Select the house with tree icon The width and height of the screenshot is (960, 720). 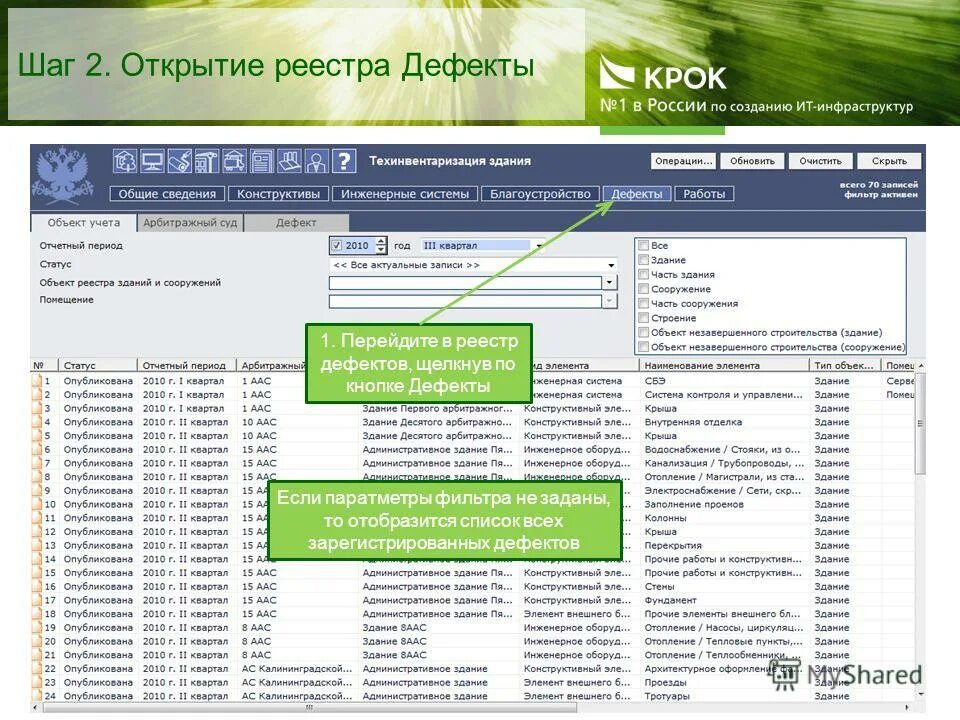pyautogui.click(x=125, y=162)
